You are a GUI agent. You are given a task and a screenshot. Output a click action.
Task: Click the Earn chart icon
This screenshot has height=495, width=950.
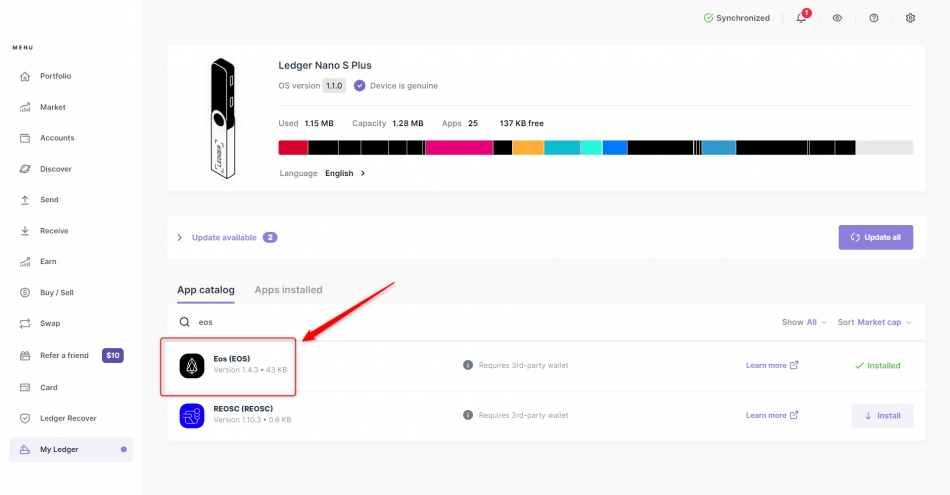click(25, 262)
